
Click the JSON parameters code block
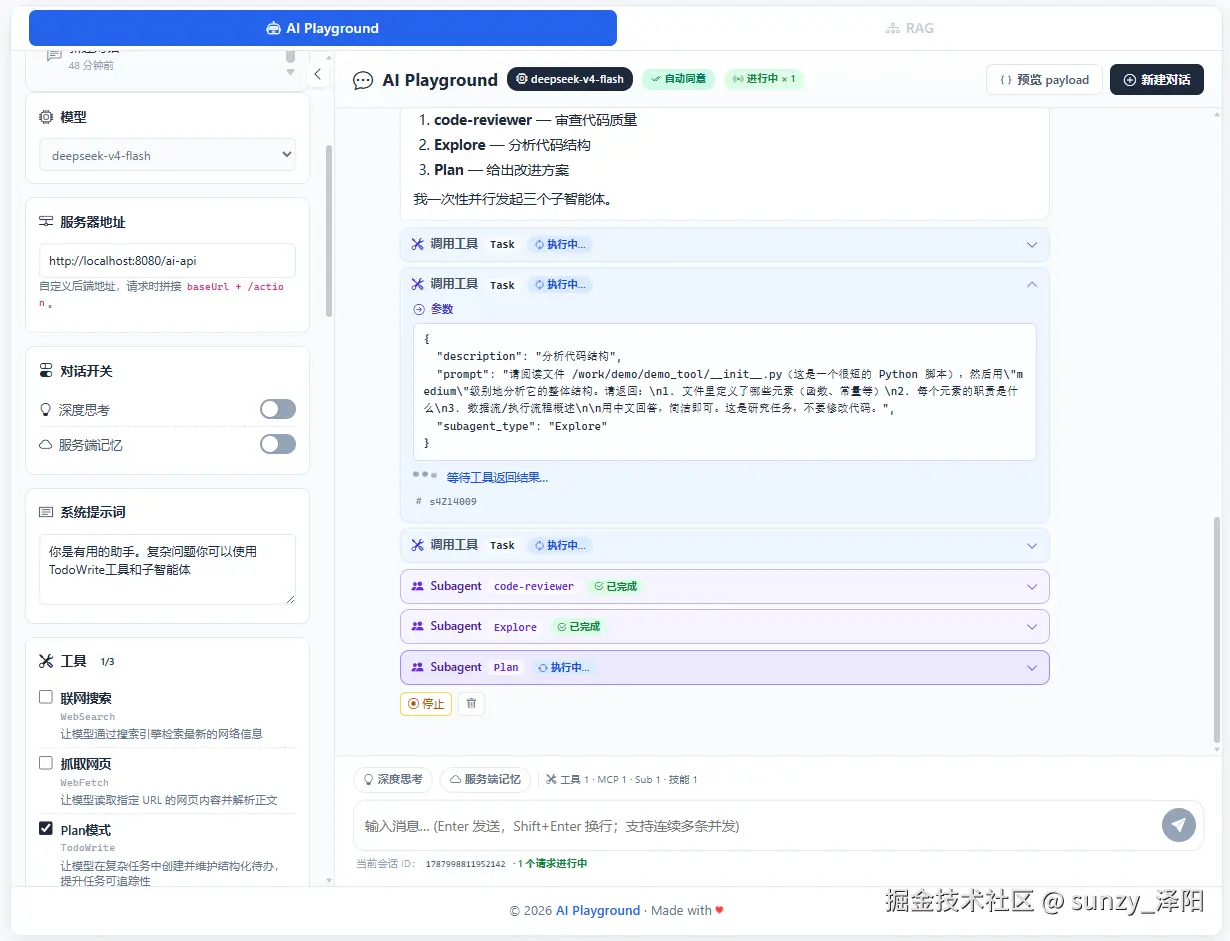pyautogui.click(x=724, y=392)
